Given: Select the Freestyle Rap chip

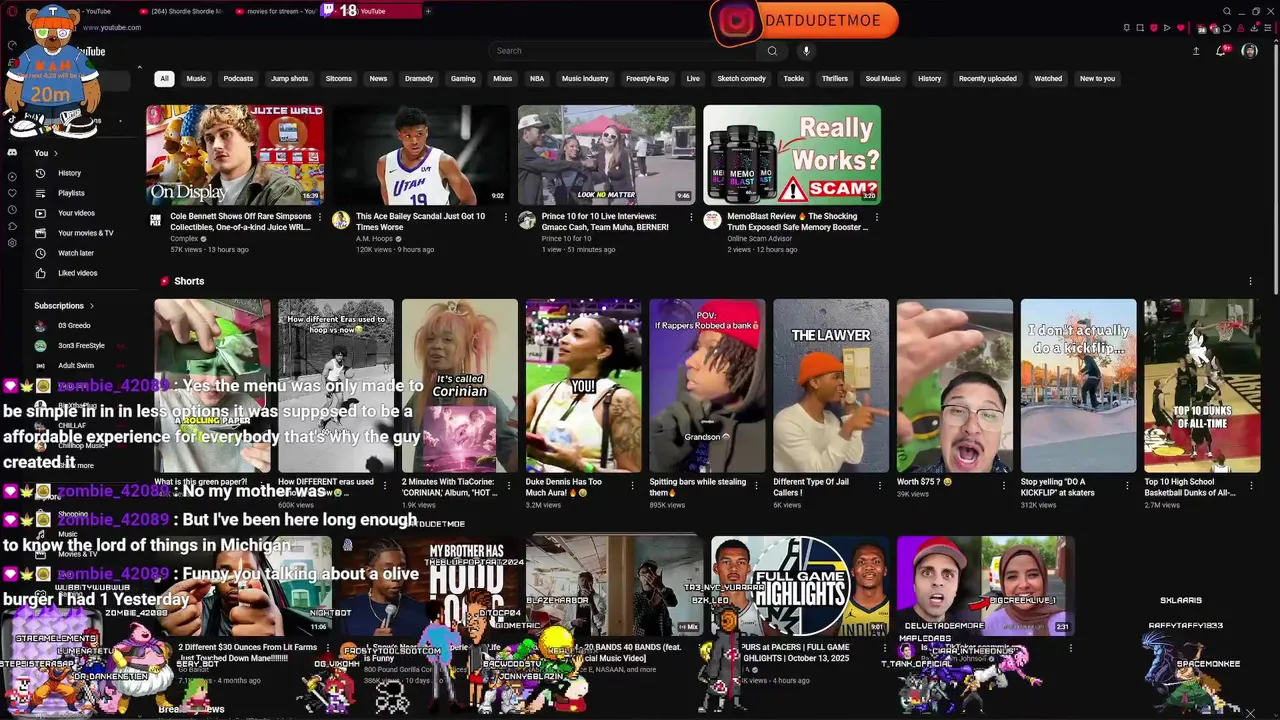Looking at the screenshot, I should (647, 78).
